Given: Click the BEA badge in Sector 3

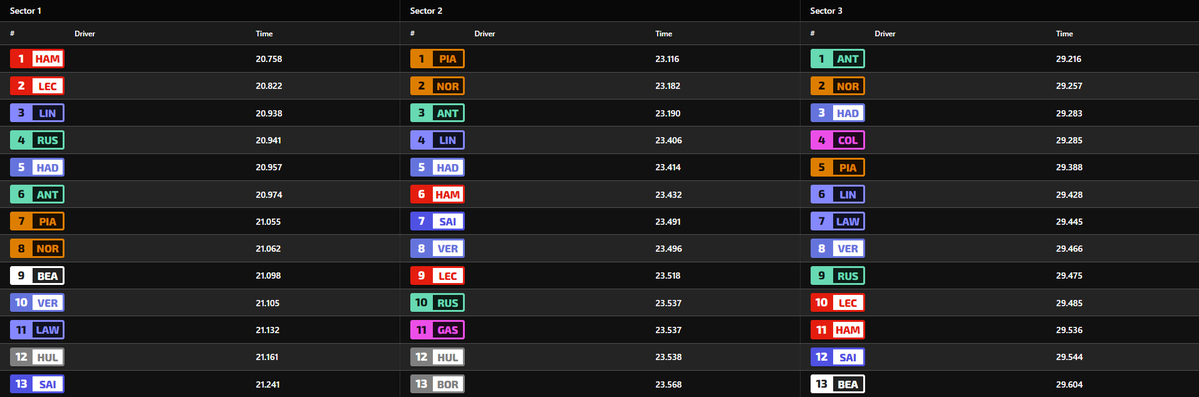Looking at the screenshot, I should (x=837, y=384).
